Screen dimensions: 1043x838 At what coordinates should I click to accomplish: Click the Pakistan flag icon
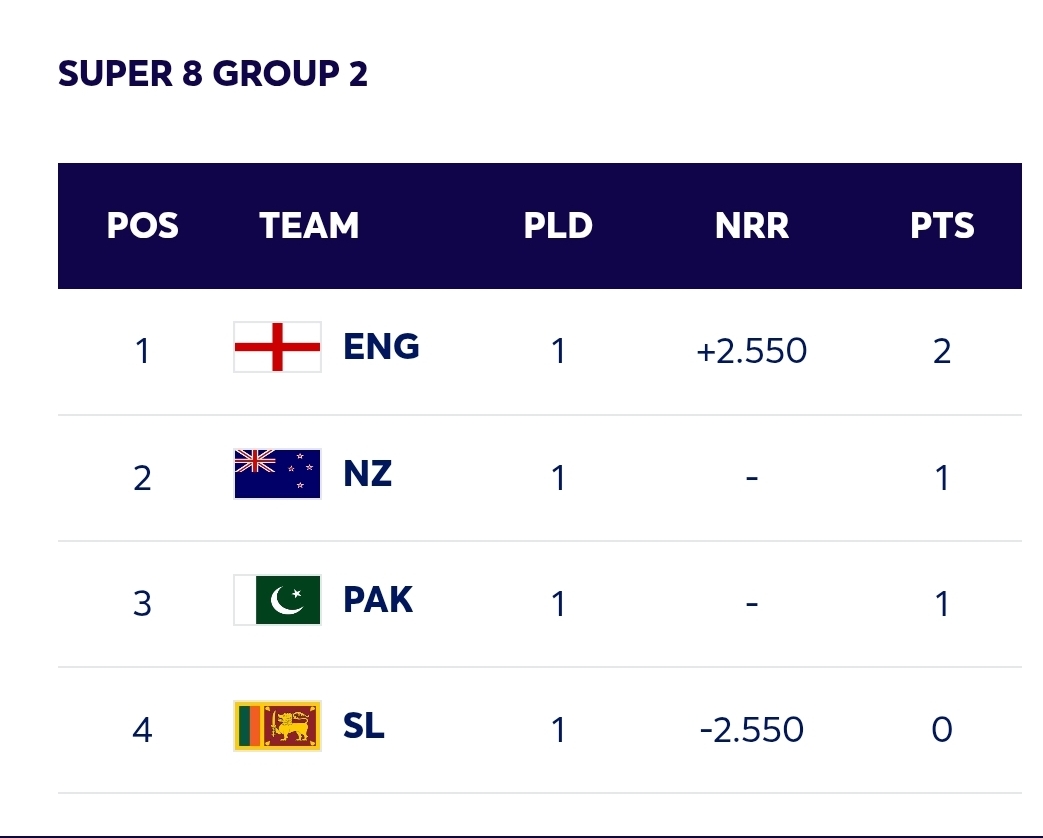tap(277, 600)
